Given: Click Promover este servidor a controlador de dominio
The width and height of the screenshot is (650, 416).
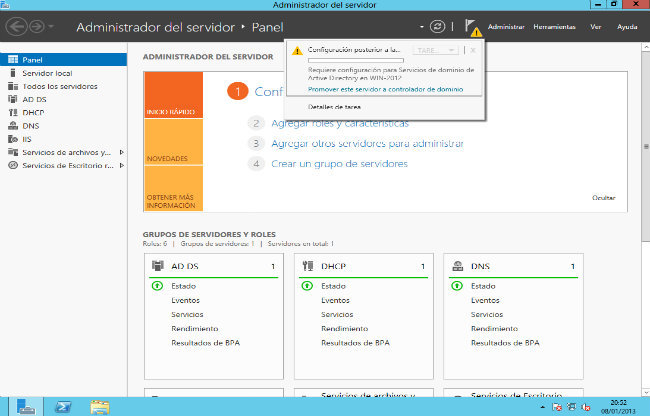Looking at the screenshot, I should (385, 89).
